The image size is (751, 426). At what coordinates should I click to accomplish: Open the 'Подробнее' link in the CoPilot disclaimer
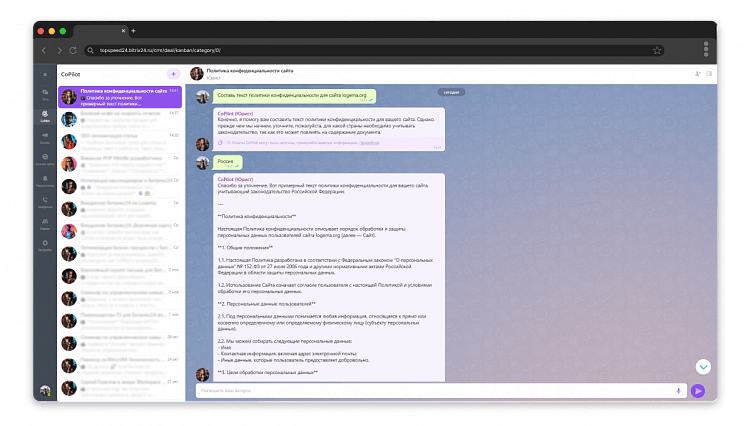pyautogui.click(x=369, y=143)
